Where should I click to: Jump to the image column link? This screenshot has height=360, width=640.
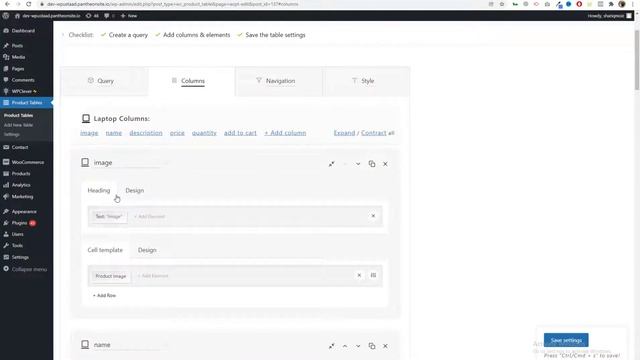pyautogui.click(x=89, y=133)
